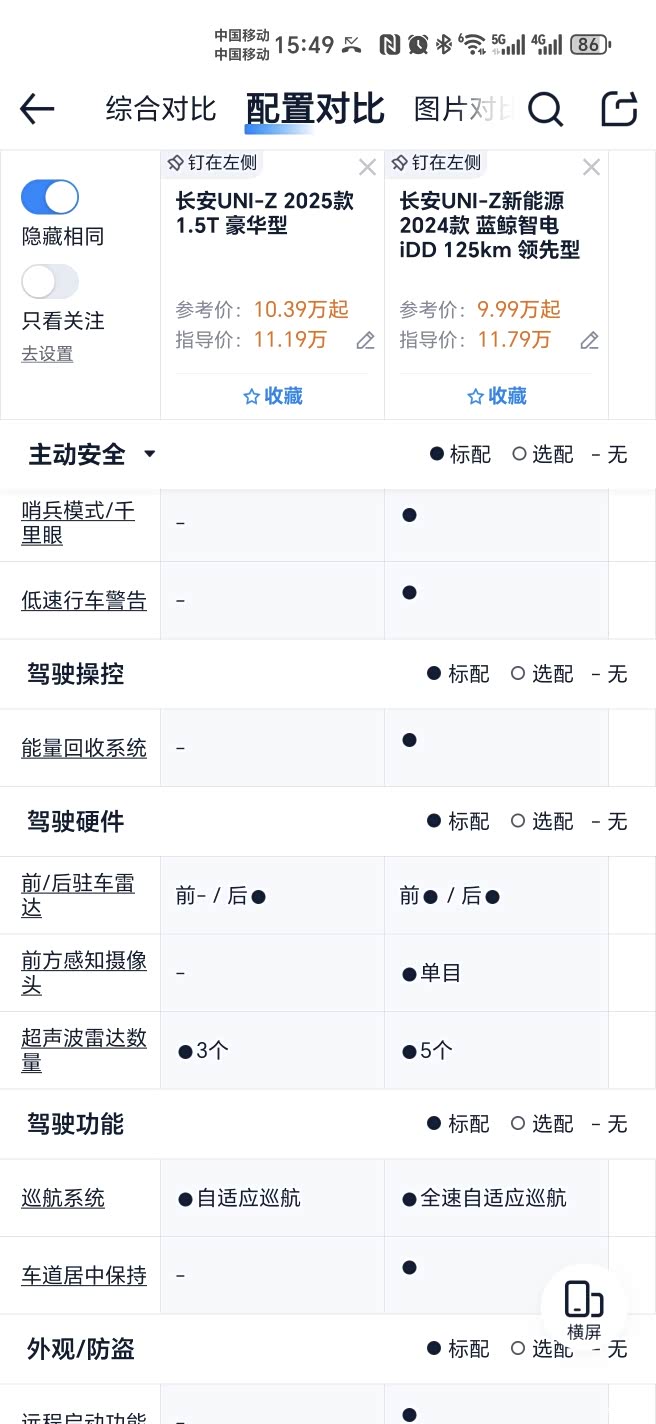Viewport: 656px width, 1424px height.
Task: Favorite the iDD 125km 领先型 with 收藏
Action: click(x=496, y=396)
